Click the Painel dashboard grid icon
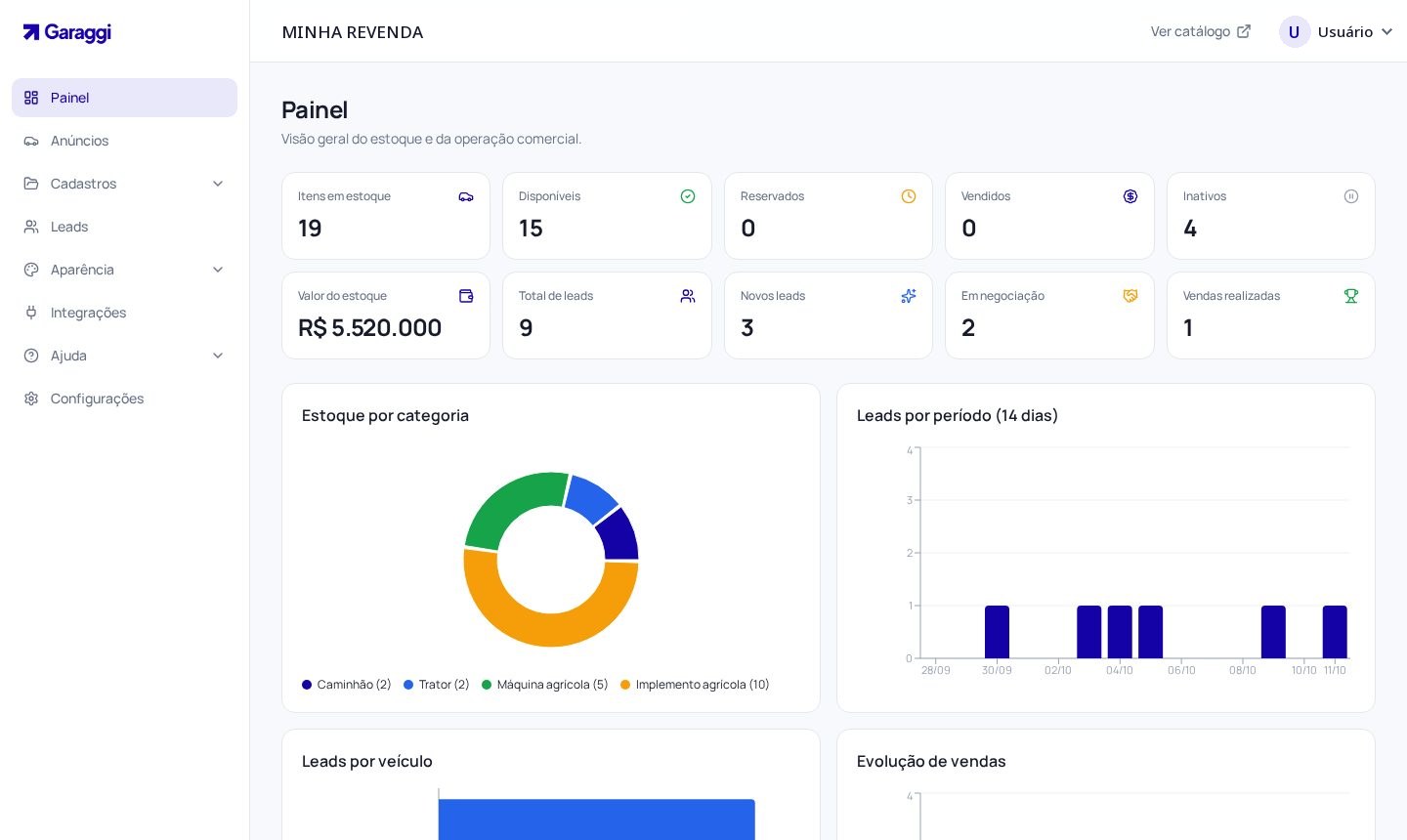1407x840 pixels. (31, 98)
